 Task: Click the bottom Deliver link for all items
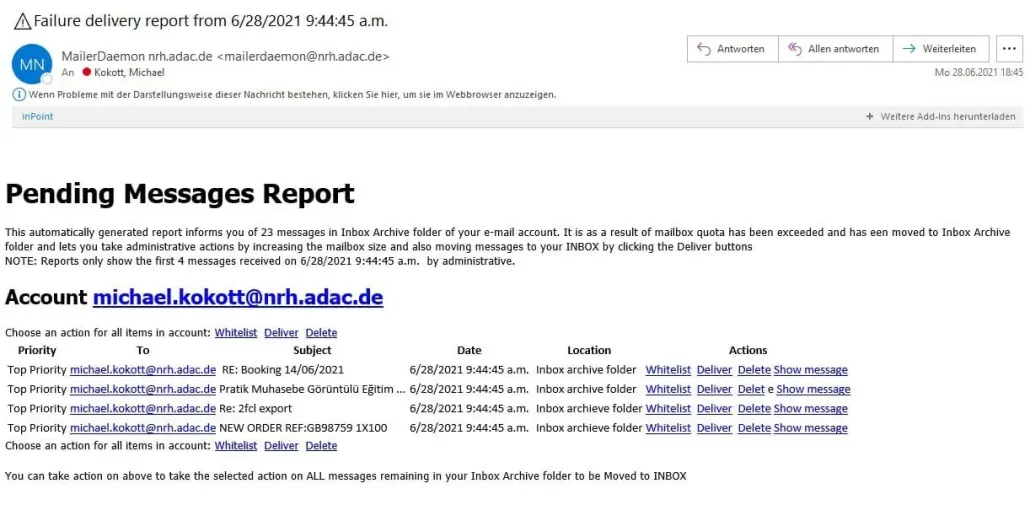click(x=281, y=446)
